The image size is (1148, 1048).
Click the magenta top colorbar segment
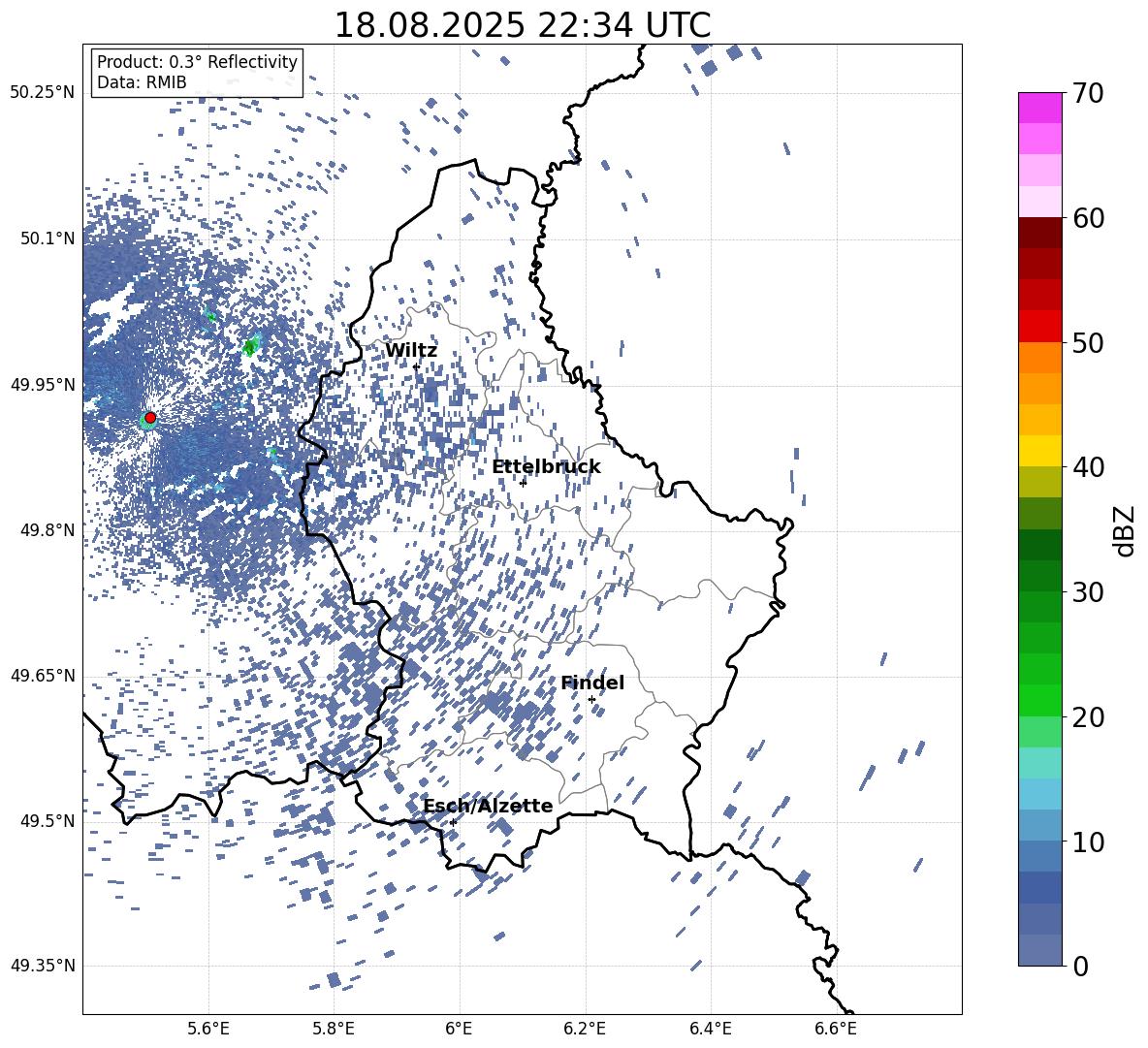pyautogui.click(x=1040, y=108)
